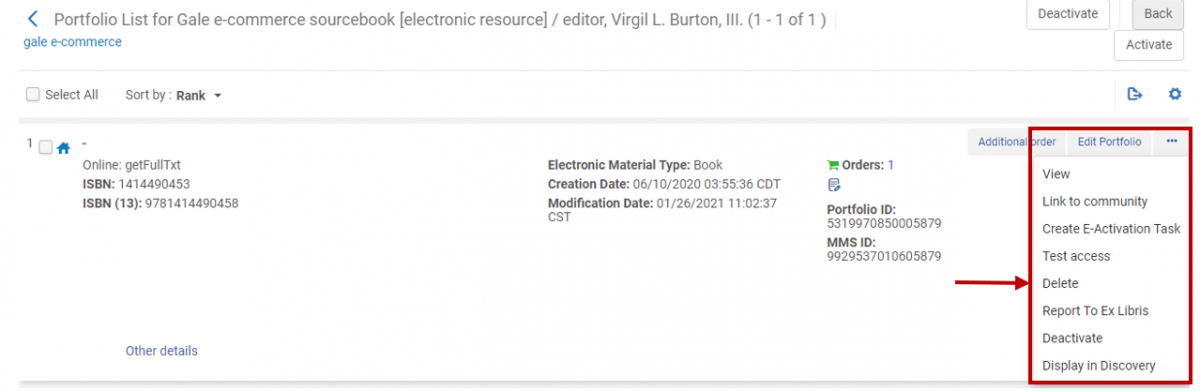Click the top Deactivate button
Screen dimensions: 1200x391
(x=1068, y=14)
